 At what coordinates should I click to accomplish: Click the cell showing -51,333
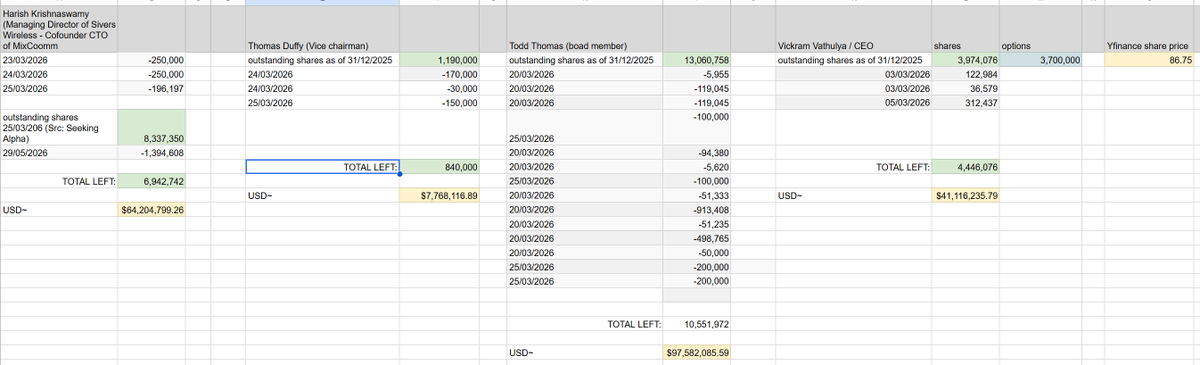tap(698, 195)
